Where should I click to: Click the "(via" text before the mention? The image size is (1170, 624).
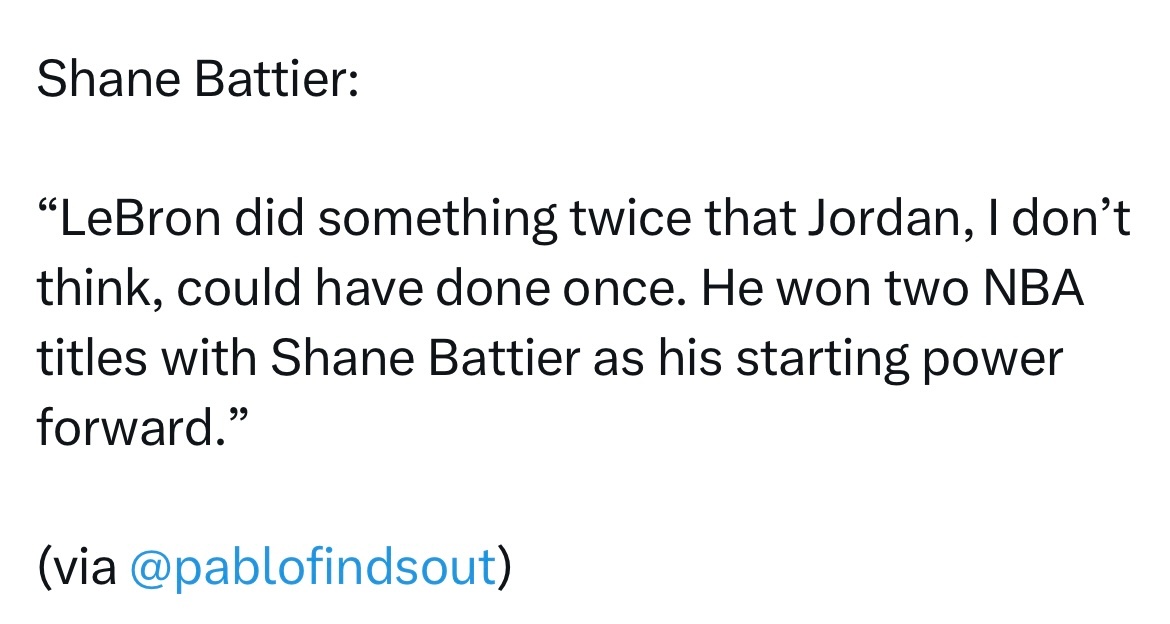click(78, 567)
